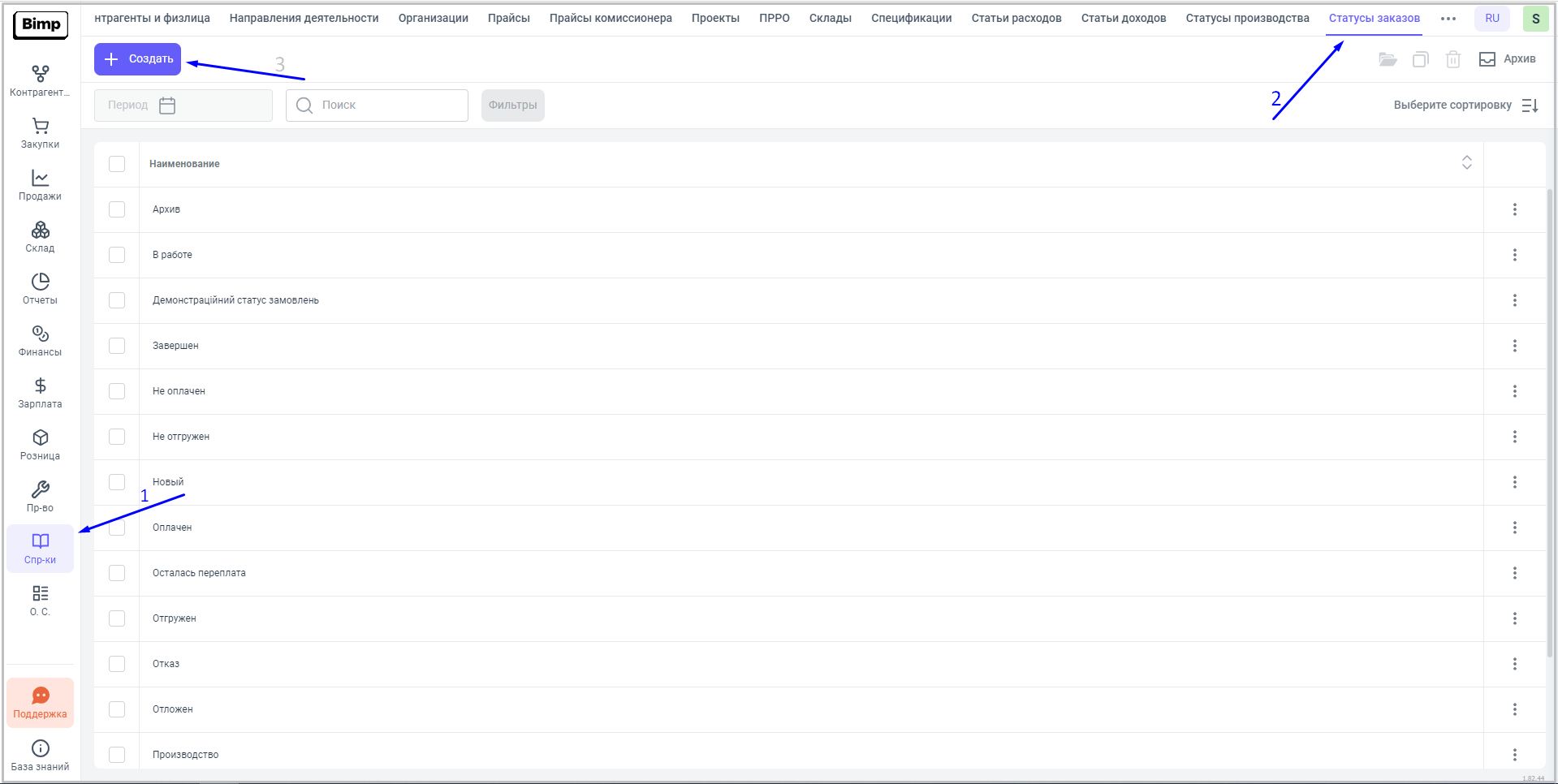Open the Склады tab
This screenshot has height=784, width=1558.
point(830,19)
